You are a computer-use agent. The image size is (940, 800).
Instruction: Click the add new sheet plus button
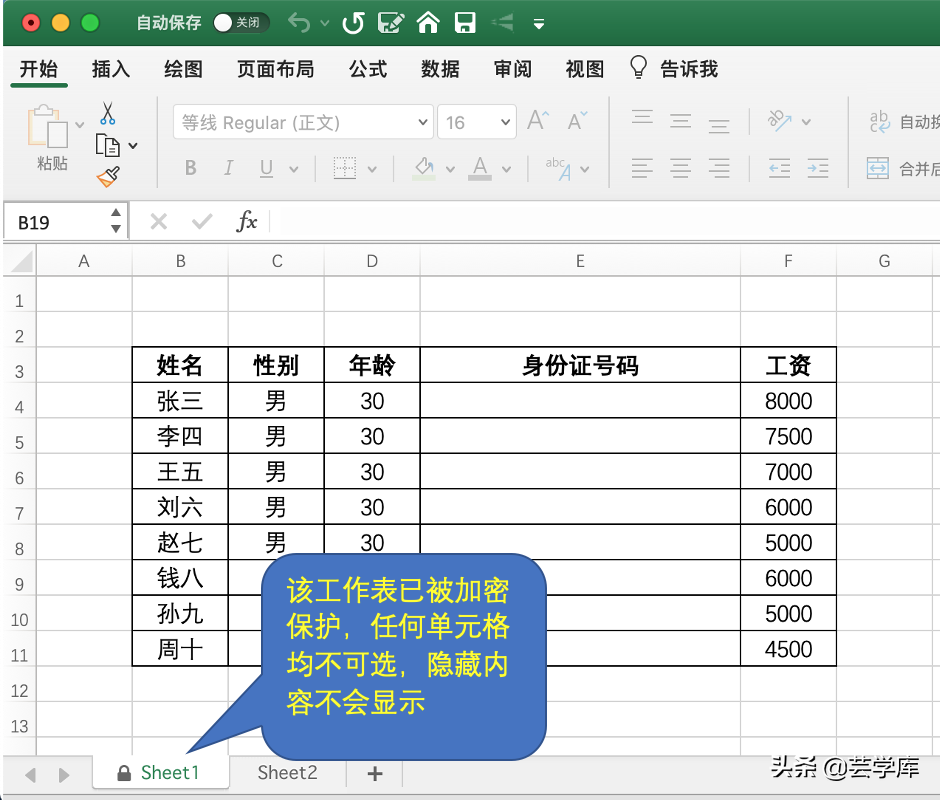coord(375,774)
